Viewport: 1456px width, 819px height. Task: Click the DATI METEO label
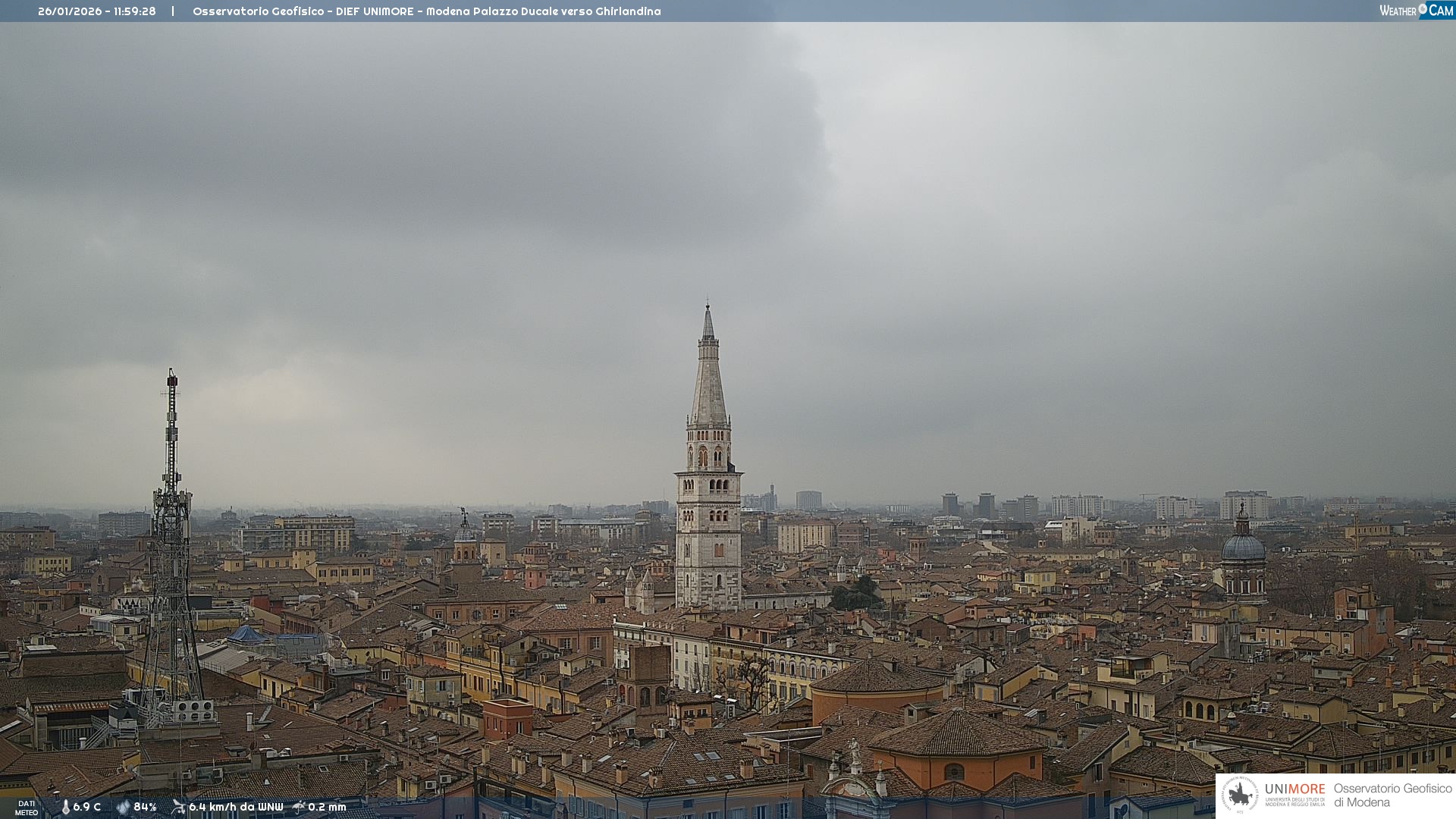click(x=27, y=808)
